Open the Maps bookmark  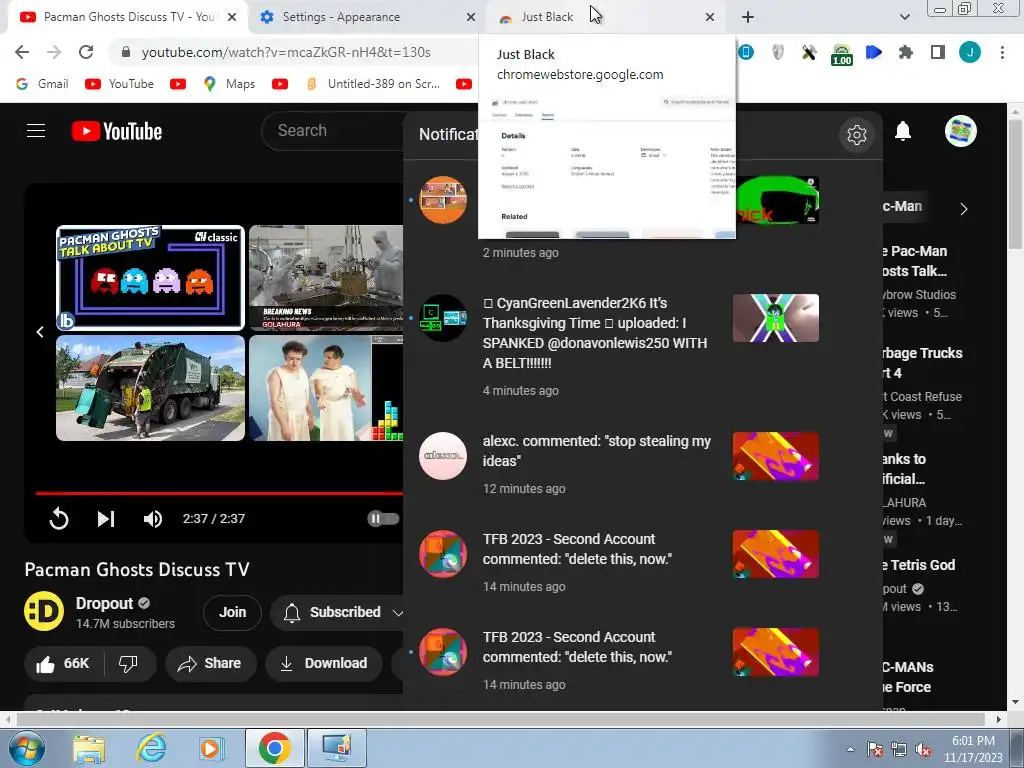(229, 84)
